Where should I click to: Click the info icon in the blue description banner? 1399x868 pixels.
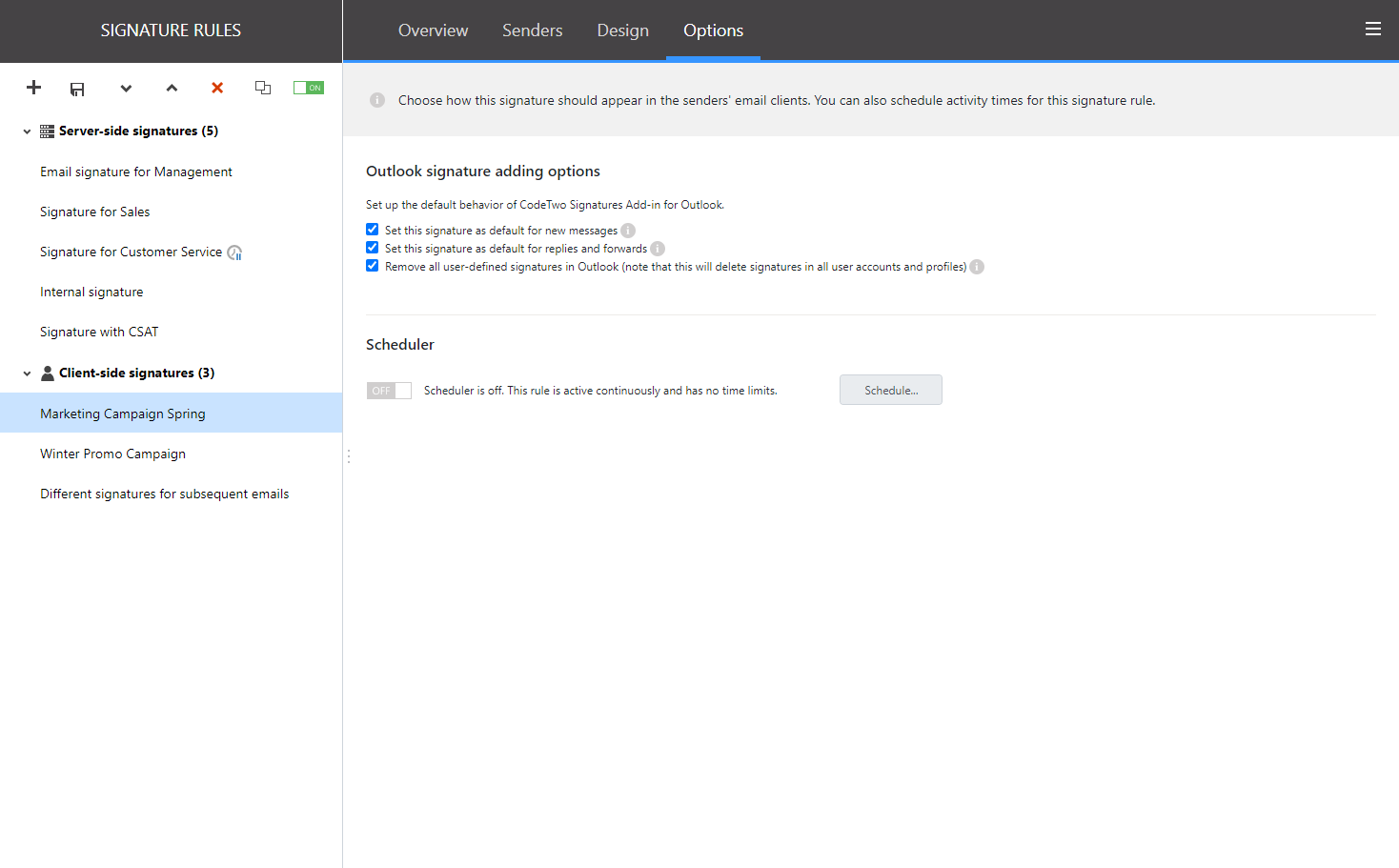pos(376,99)
